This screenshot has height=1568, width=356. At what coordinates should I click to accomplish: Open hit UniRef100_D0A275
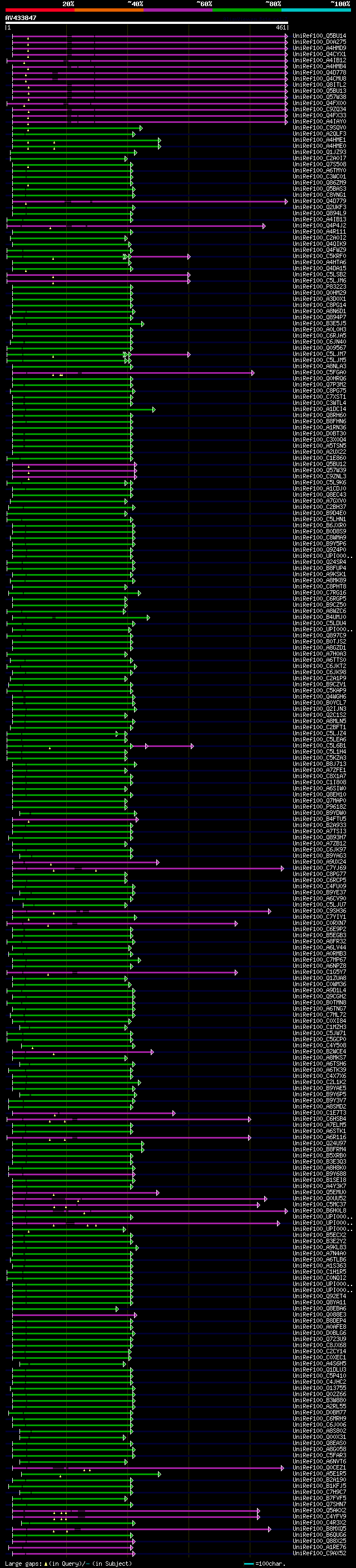click(319, 42)
